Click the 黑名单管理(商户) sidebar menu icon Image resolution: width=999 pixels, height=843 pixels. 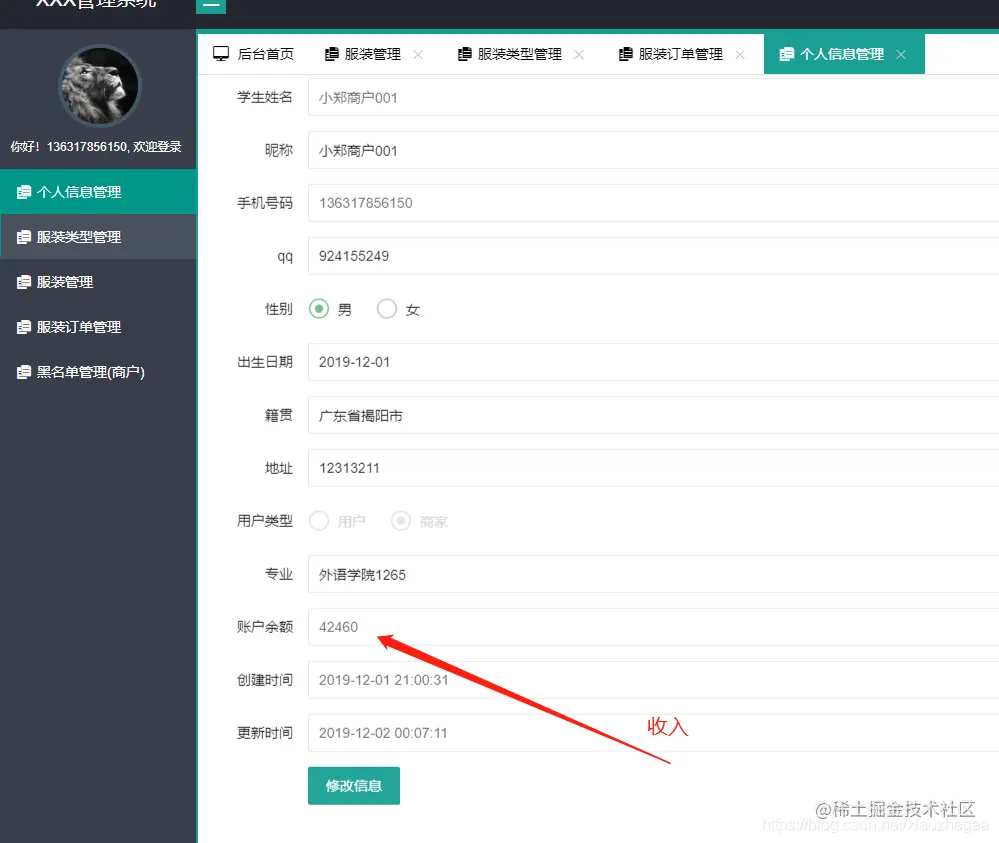click(22, 371)
